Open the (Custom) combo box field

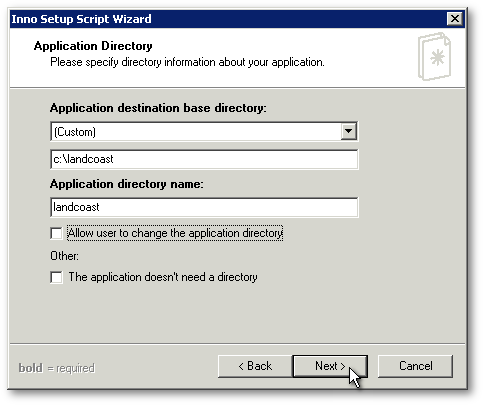pos(204,131)
